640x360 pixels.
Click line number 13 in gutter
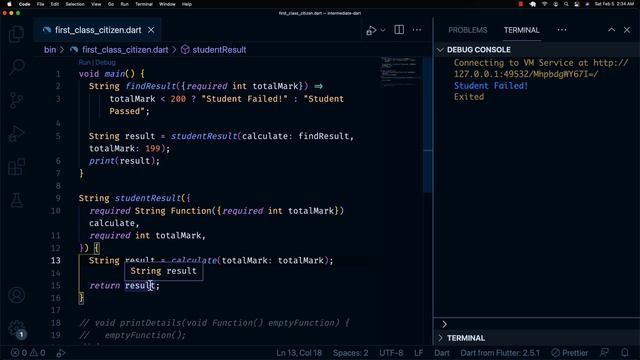(56, 260)
